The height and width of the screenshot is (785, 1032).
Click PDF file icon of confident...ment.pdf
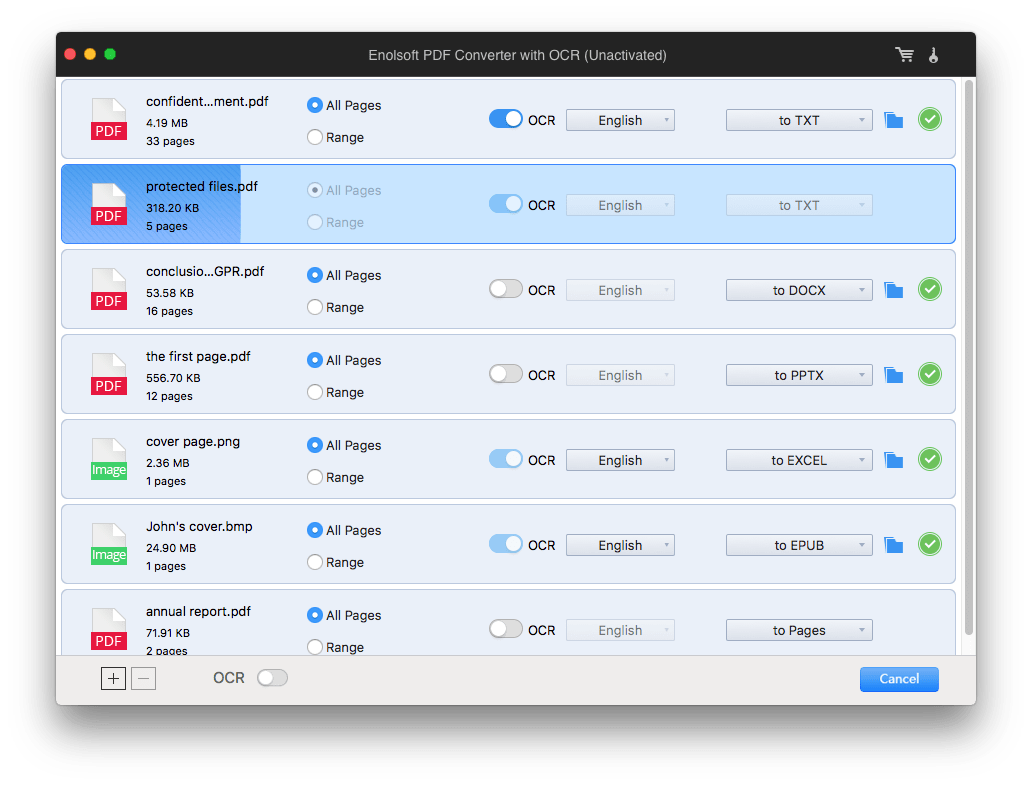109,119
